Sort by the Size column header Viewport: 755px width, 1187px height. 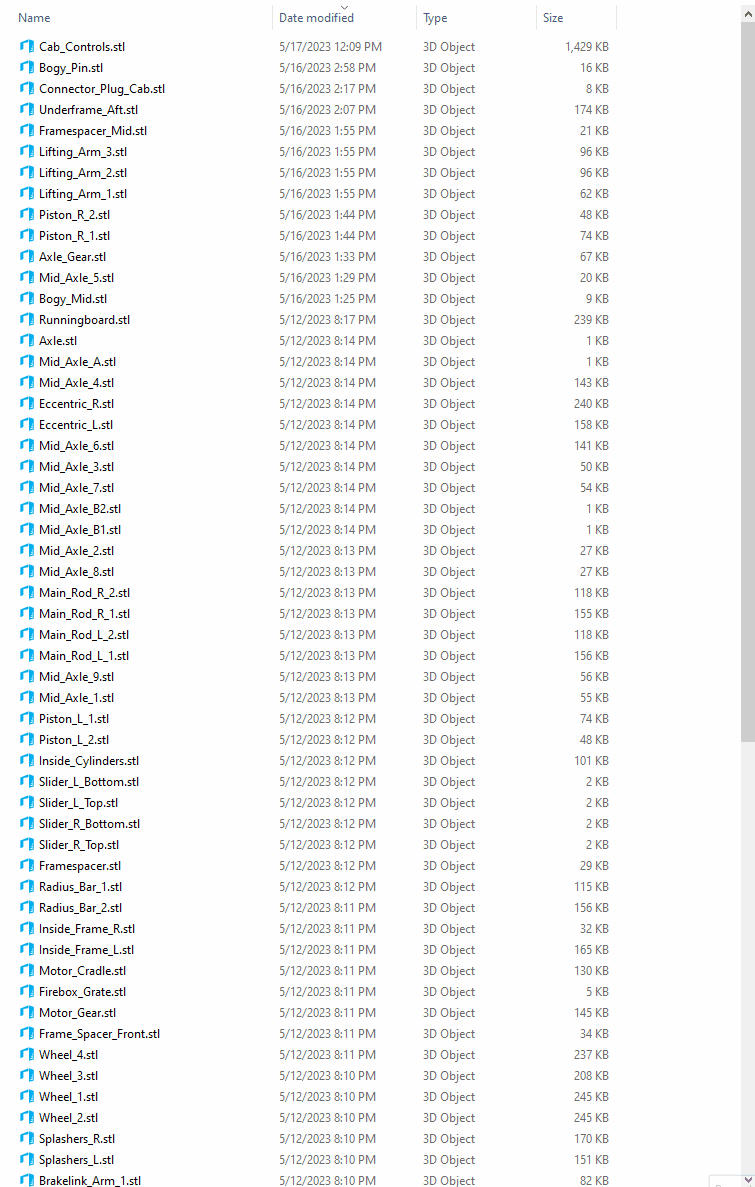(553, 17)
